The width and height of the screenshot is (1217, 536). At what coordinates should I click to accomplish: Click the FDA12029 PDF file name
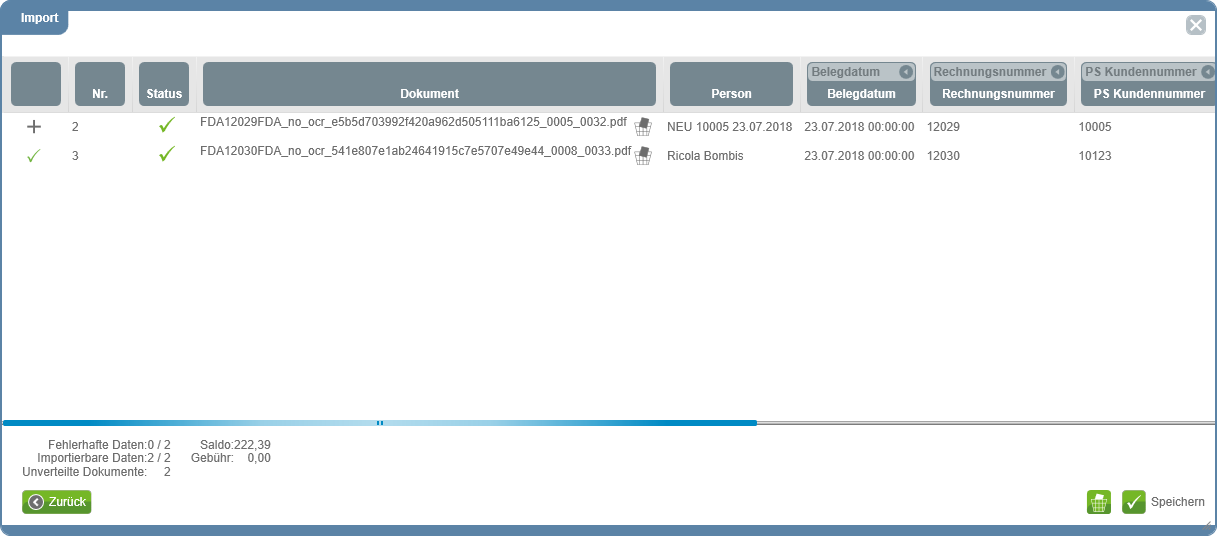pos(413,123)
